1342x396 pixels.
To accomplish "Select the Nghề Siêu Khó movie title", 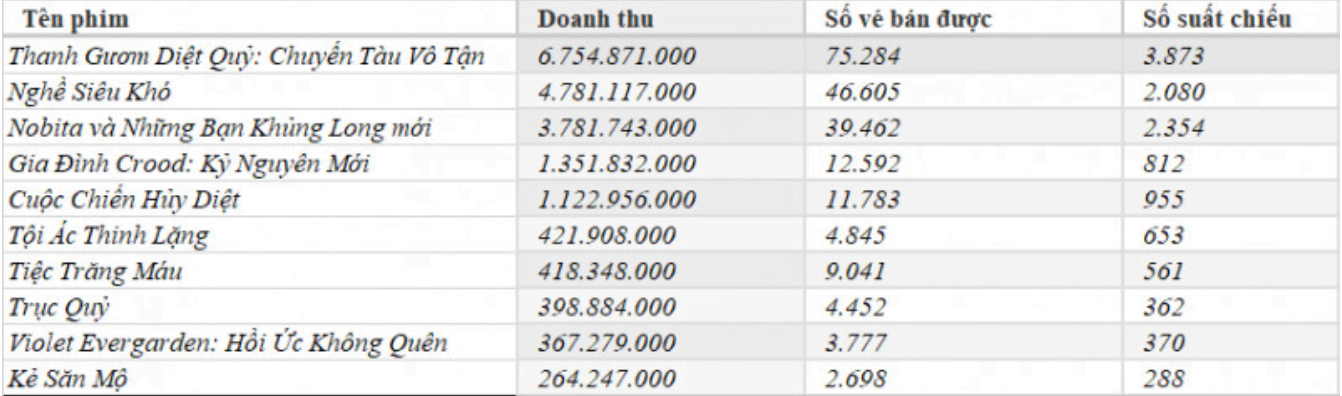I will click(90, 94).
